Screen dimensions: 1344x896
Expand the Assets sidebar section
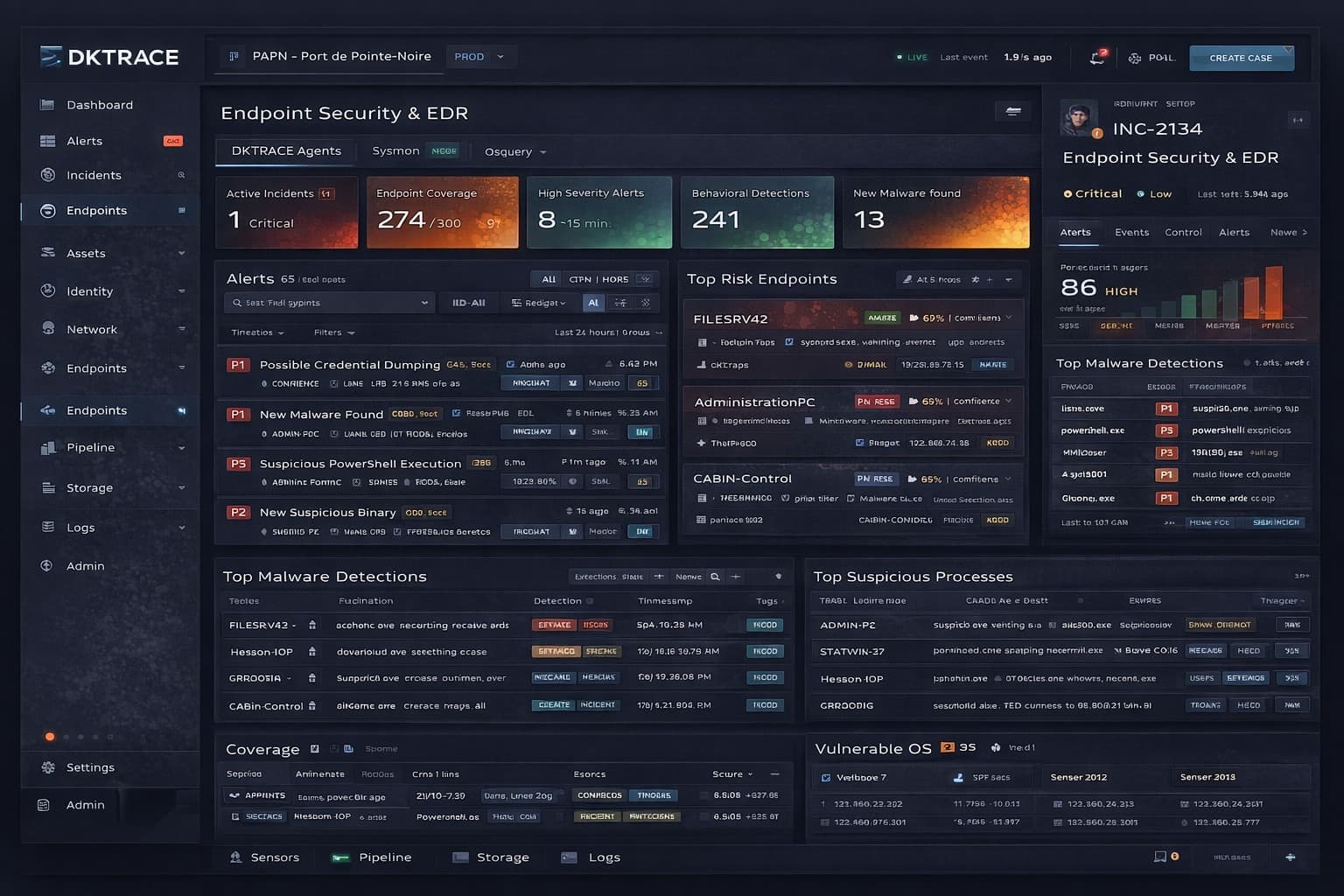pos(181,254)
